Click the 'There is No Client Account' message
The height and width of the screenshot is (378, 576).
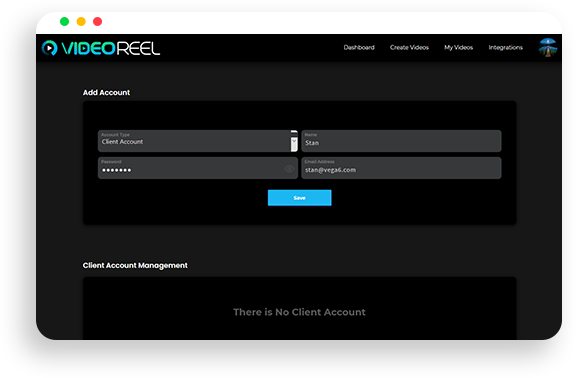point(299,312)
